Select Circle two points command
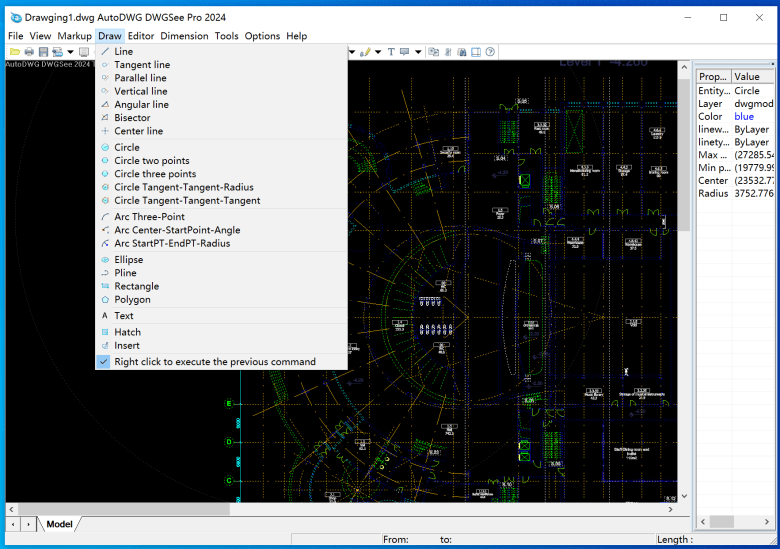780x549 pixels. coord(221,161)
